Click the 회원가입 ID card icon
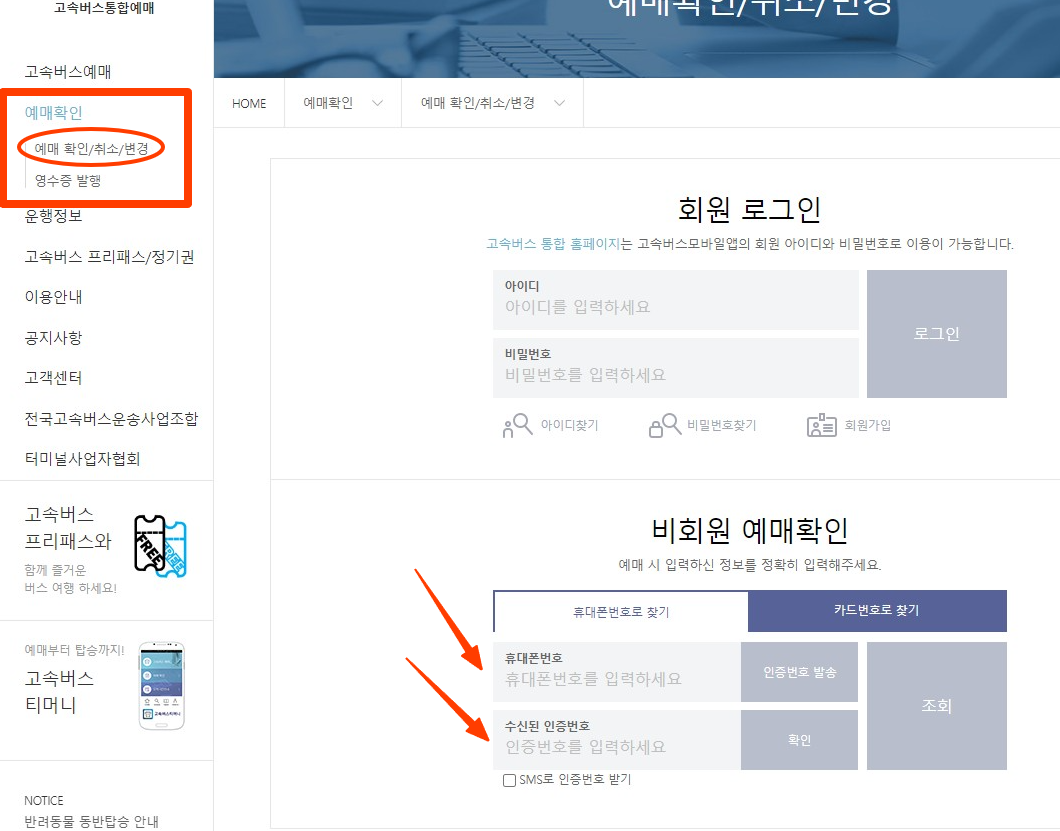The width and height of the screenshot is (1060, 831). (x=821, y=425)
